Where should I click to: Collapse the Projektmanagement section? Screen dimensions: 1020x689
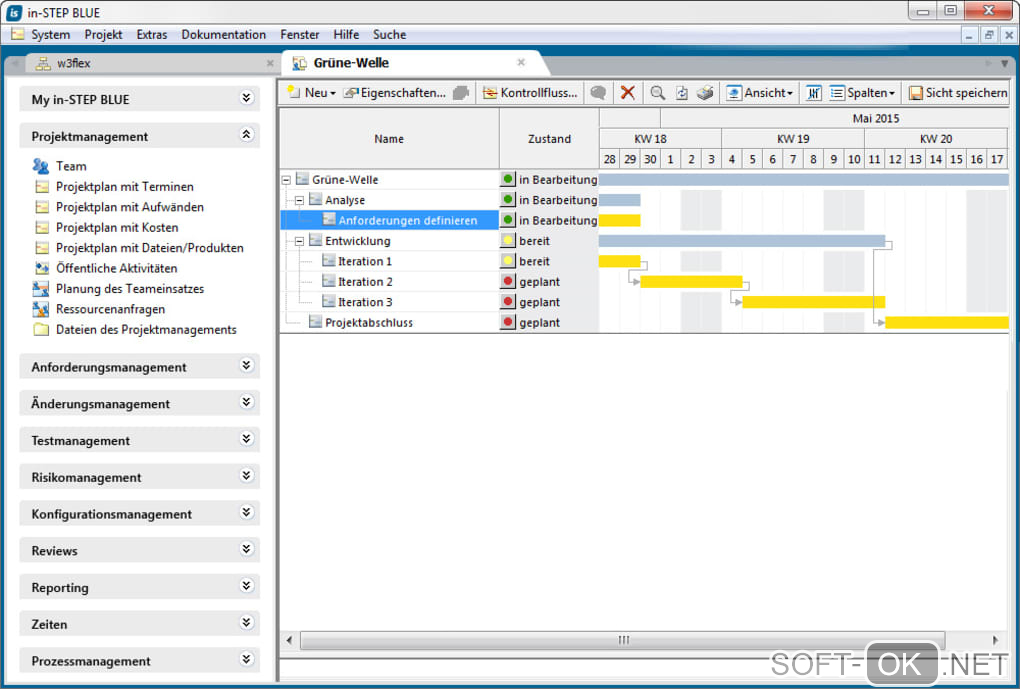pos(246,135)
